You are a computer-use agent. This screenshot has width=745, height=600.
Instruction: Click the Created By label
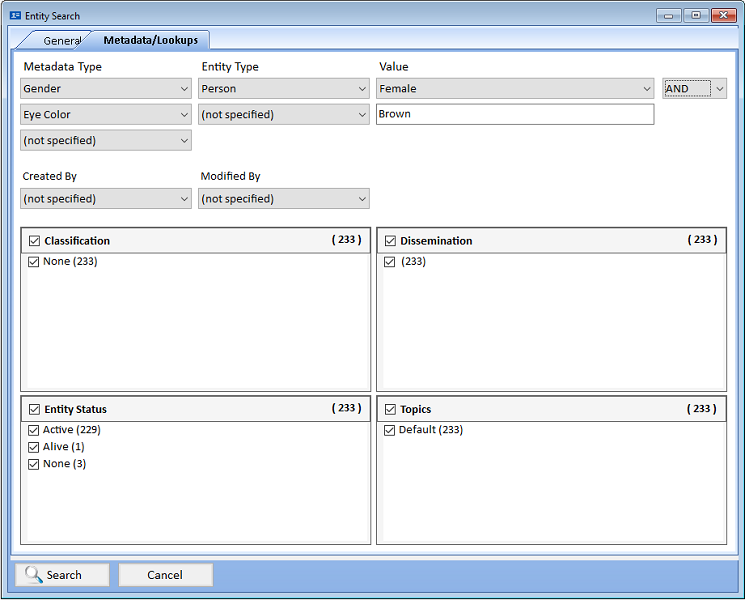click(x=49, y=176)
